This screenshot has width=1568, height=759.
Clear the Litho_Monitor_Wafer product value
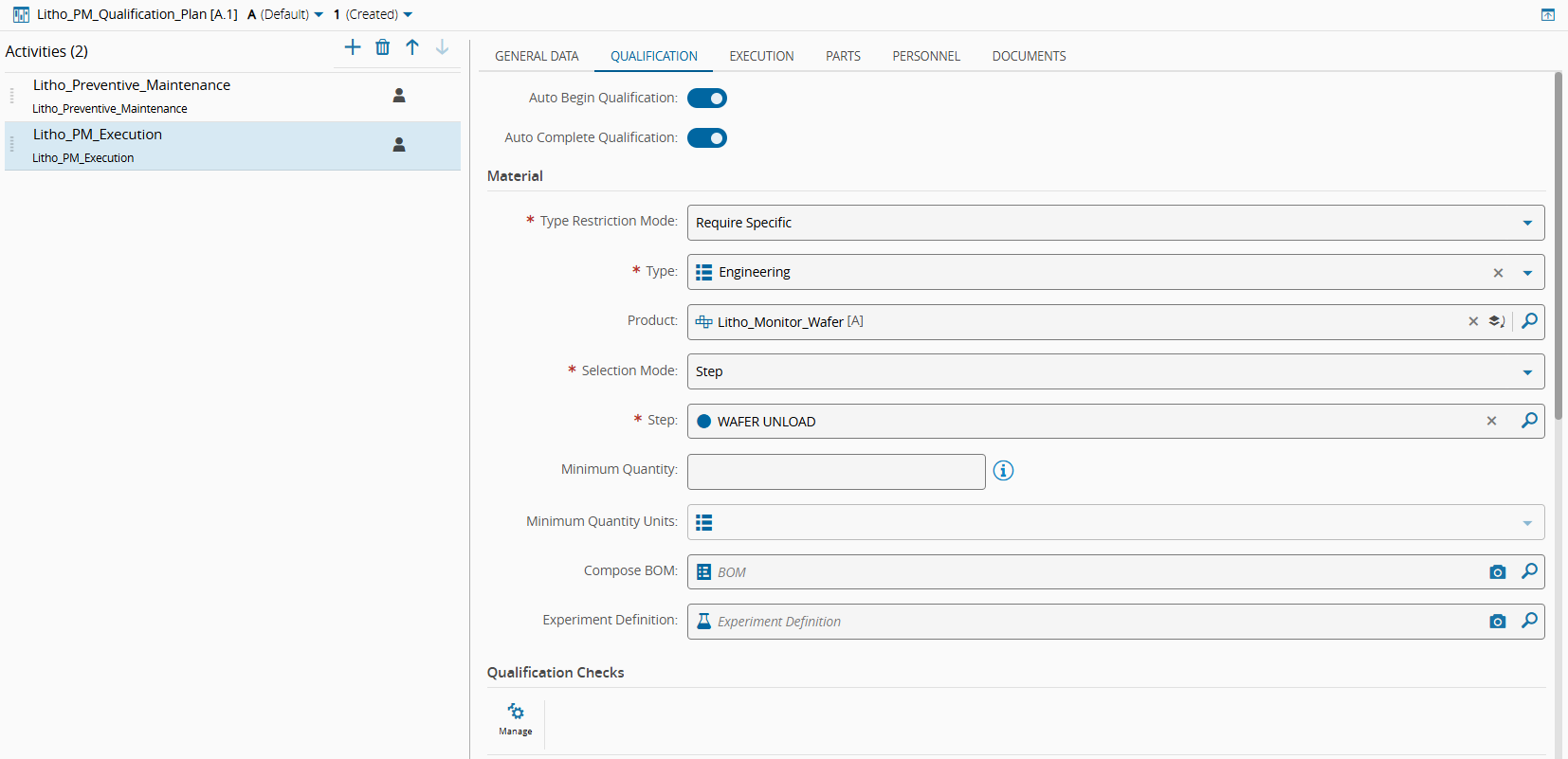[x=1473, y=322]
